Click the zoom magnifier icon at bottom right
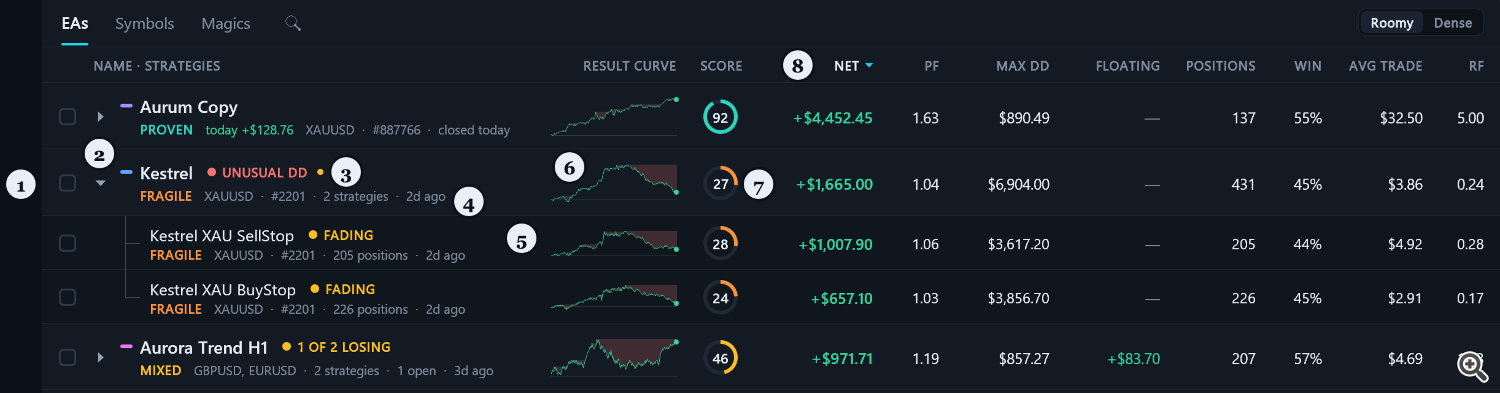Screen dimensions: 1500x393 click(1471, 366)
